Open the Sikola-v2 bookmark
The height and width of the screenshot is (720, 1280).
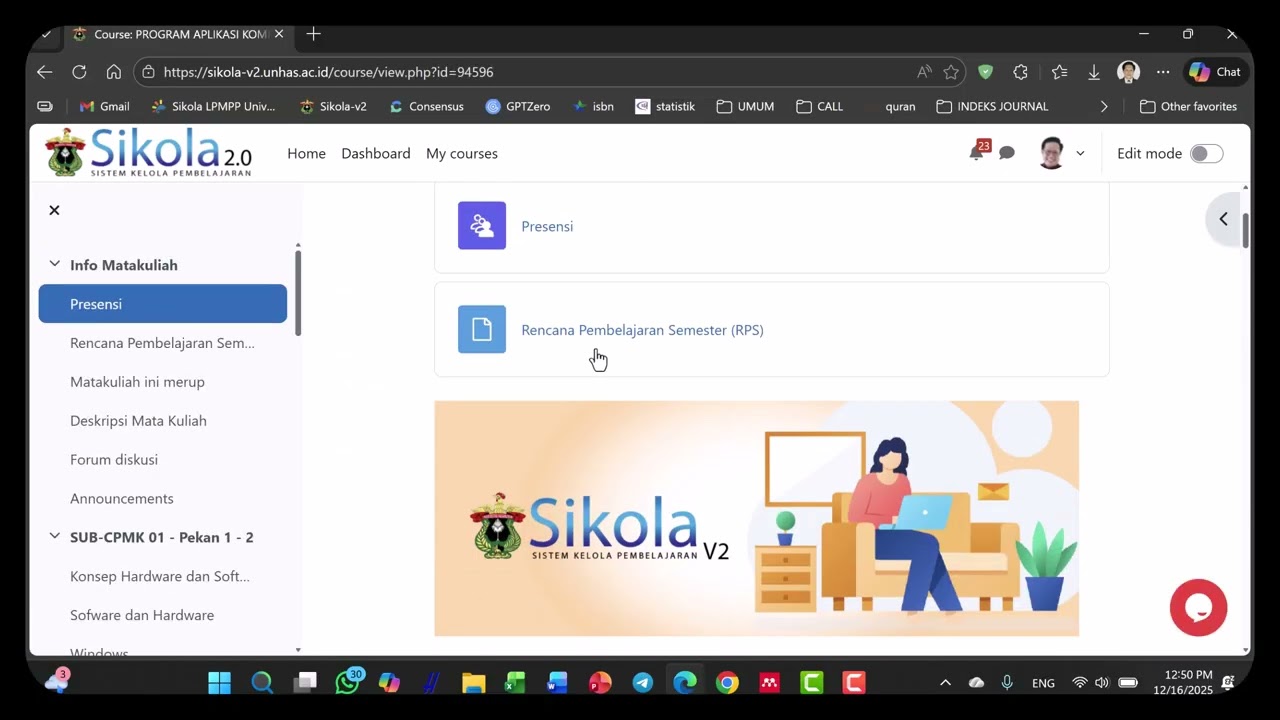pyautogui.click(x=333, y=106)
